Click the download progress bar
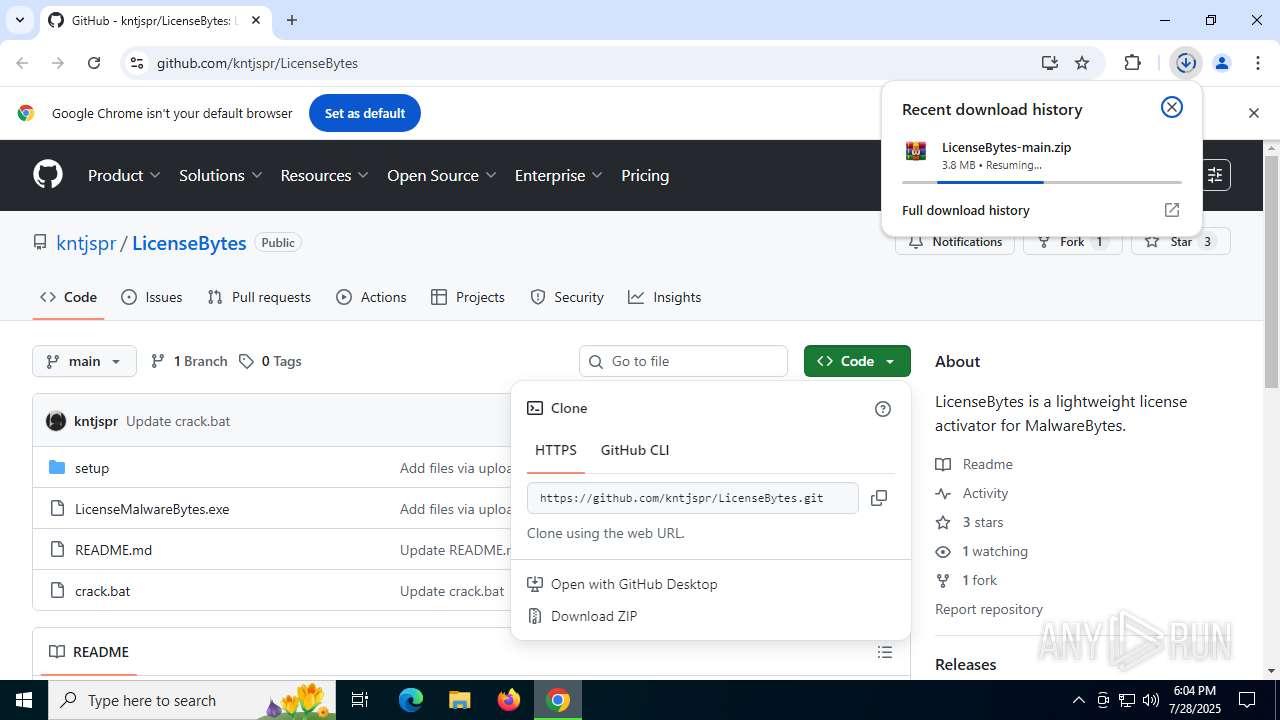Image resolution: width=1280 pixels, height=720 pixels. pyautogui.click(x=1042, y=182)
